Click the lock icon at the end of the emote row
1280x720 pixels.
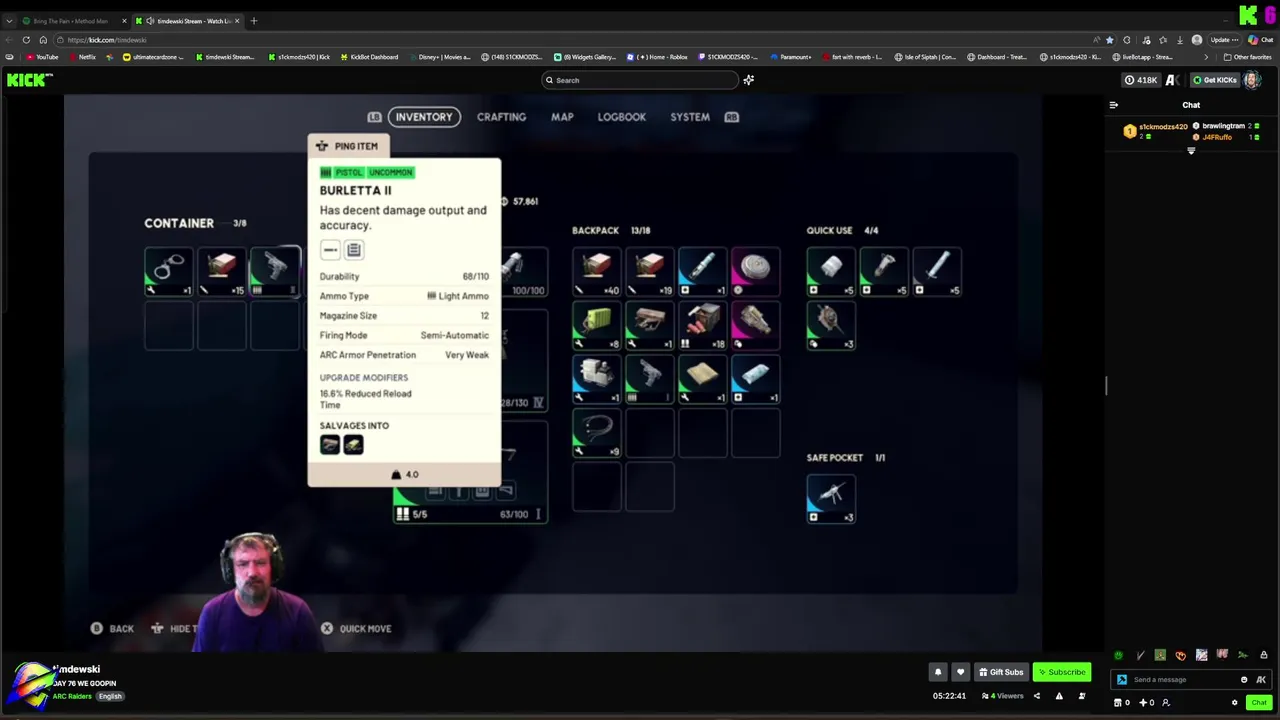[x=1264, y=656]
